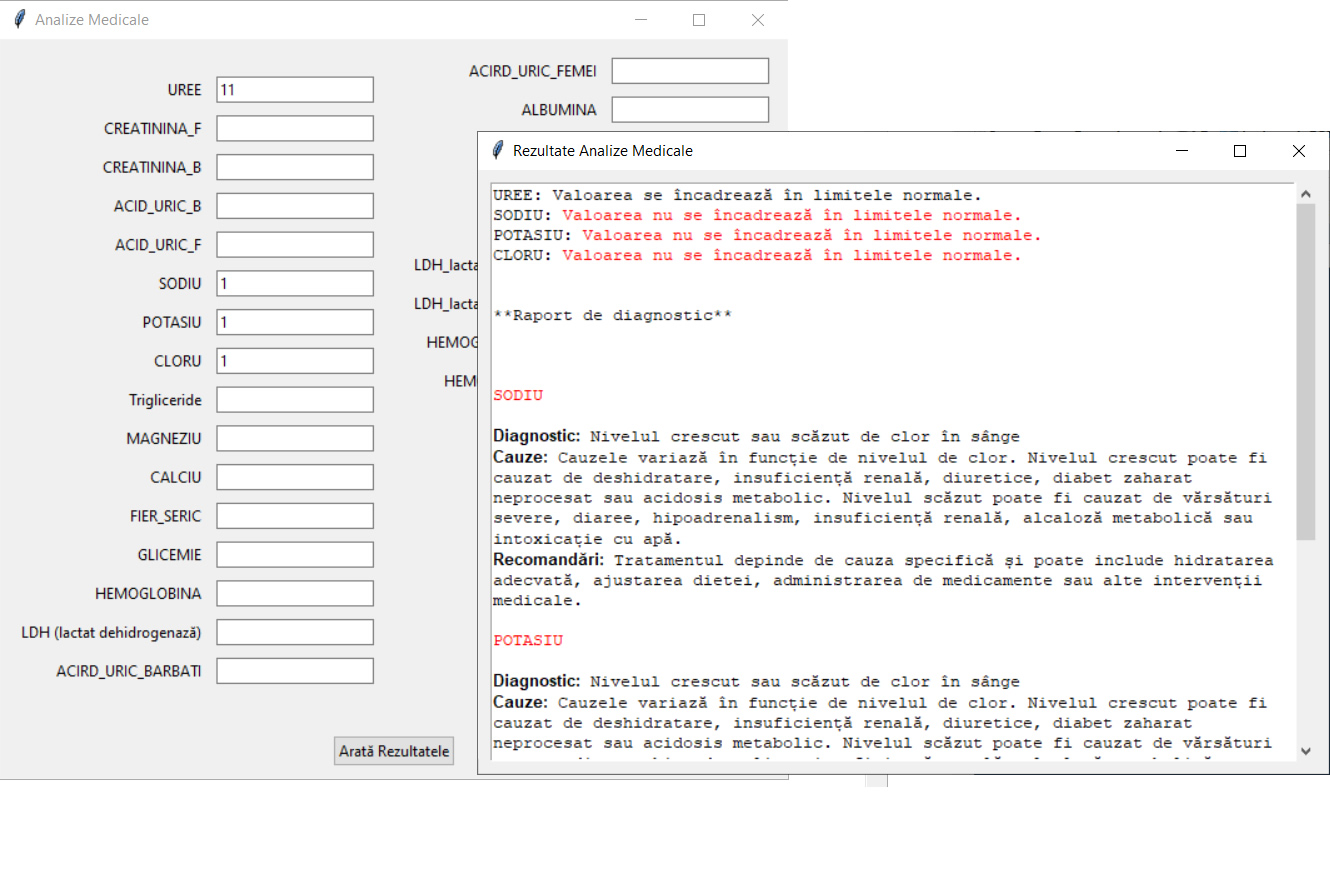Click the scrollbar up arrow
1330x876 pixels.
click(1306, 192)
